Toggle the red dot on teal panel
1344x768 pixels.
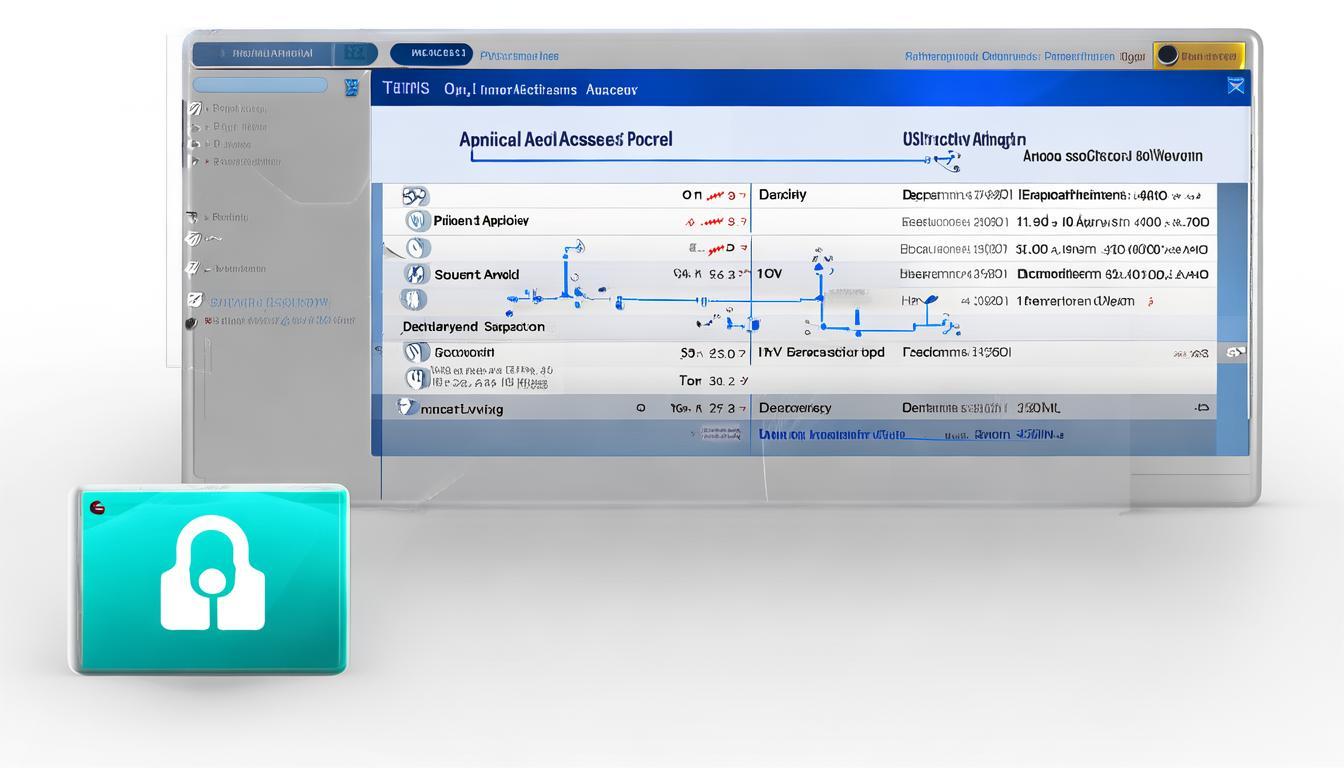click(97, 507)
